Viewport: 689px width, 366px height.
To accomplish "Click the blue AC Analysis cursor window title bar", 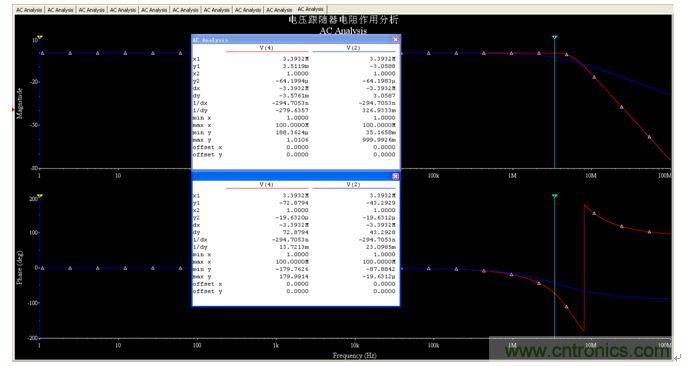I will point(296,40).
